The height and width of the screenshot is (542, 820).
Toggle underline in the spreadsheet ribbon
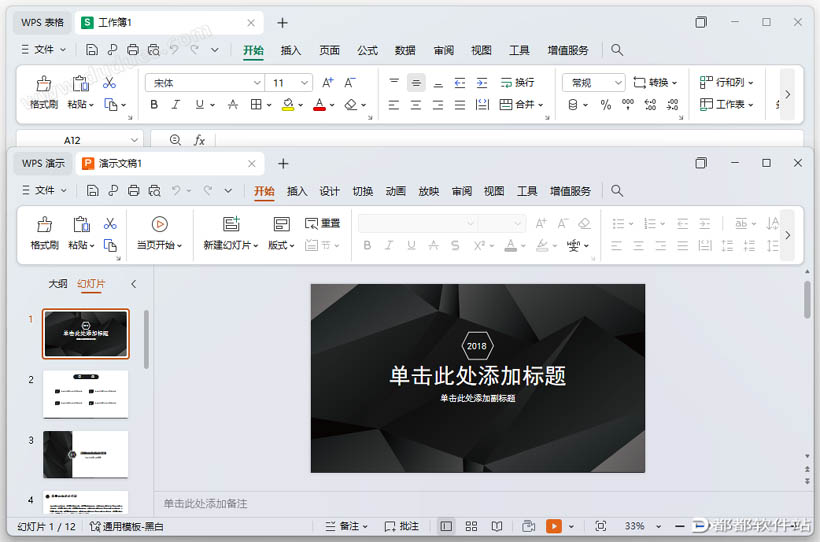(x=199, y=105)
